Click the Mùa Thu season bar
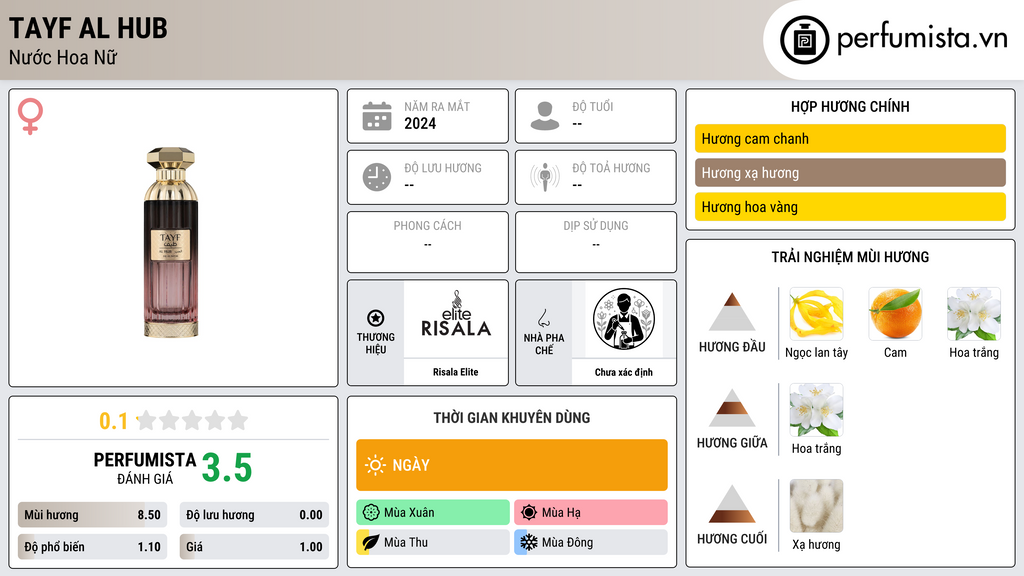 433,542
